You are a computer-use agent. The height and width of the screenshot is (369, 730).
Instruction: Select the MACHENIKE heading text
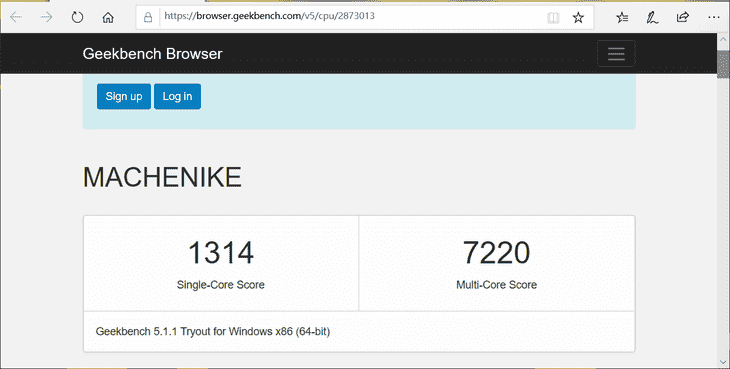pos(162,177)
